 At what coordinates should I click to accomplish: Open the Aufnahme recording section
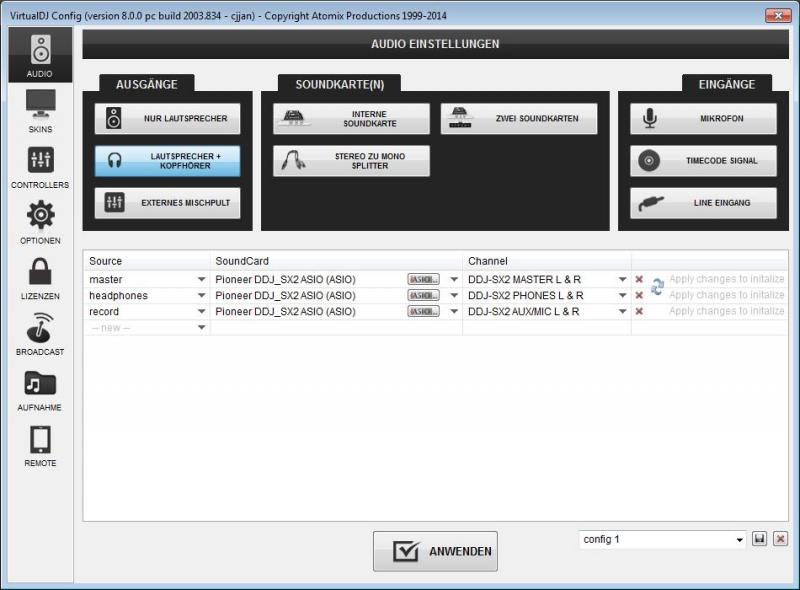tap(40, 390)
